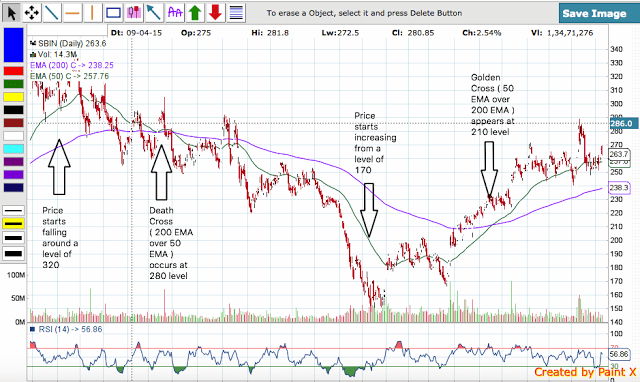Click the Cl: 280.85 close value
Screen dimensions: 640x382
[413, 33]
